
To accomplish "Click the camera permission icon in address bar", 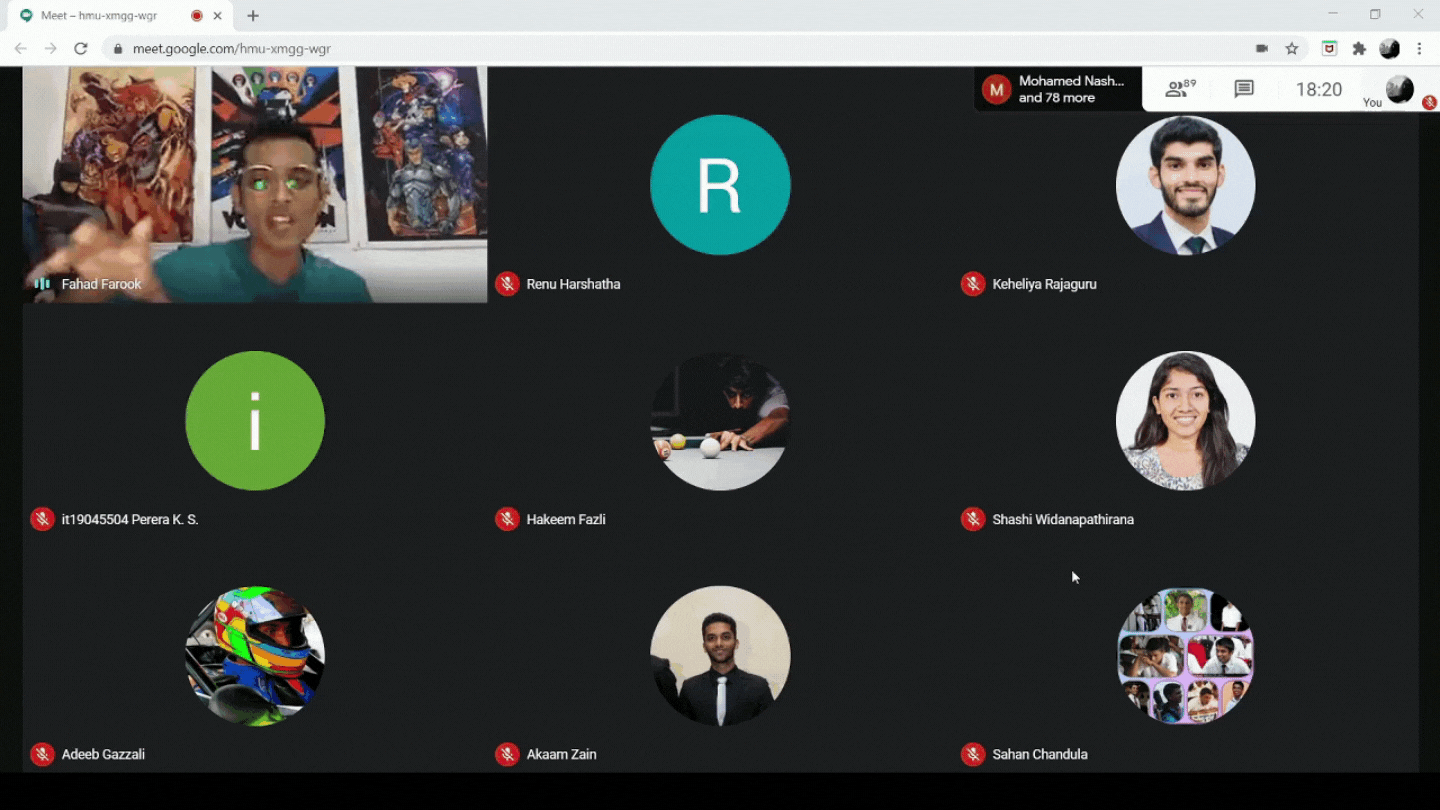I will pyautogui.click(x=1262, y=48).
